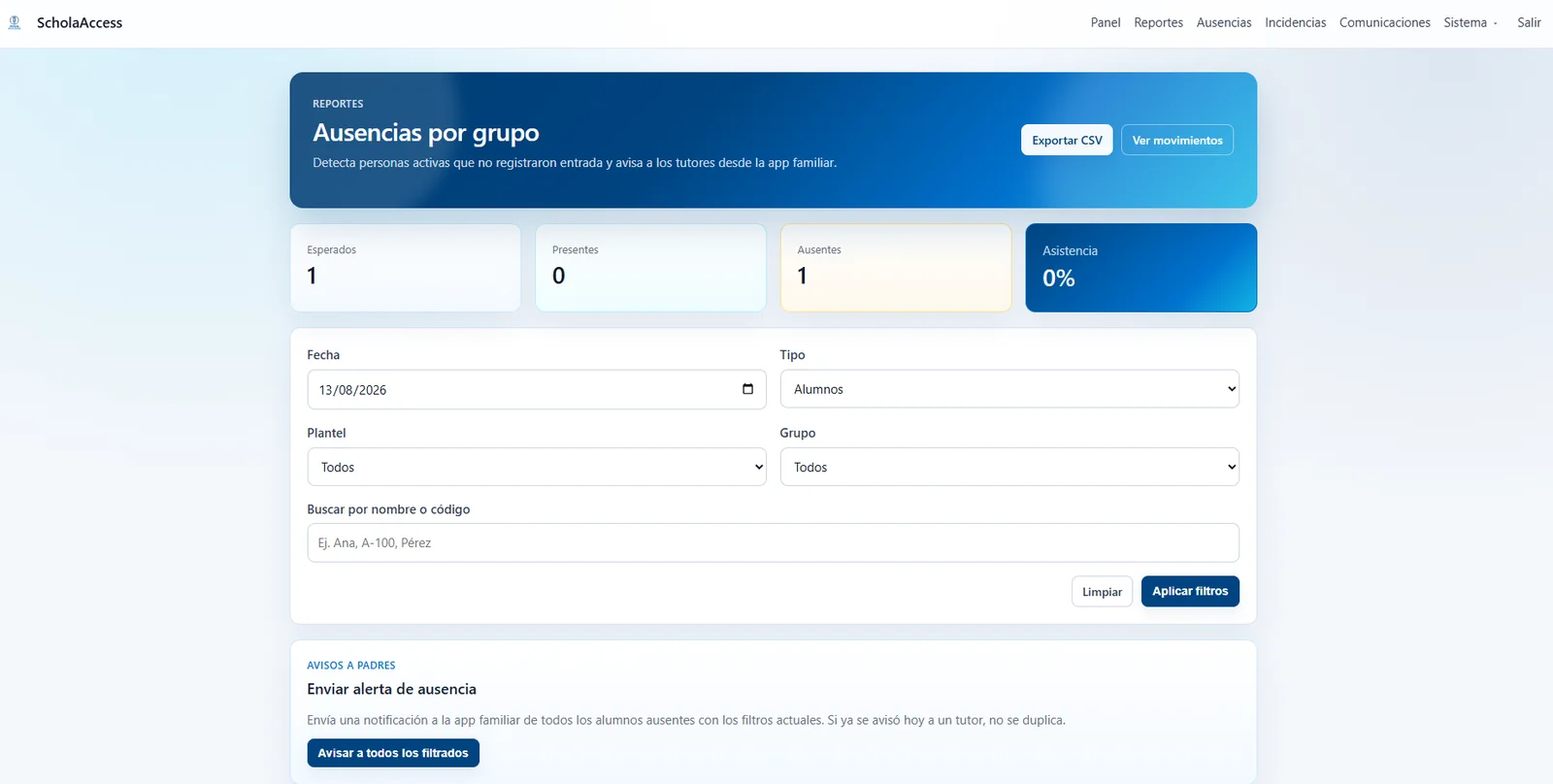Click Avisar a todos los filtrados
Viewport: 1553px width, 784px height.
click(393, 753)
